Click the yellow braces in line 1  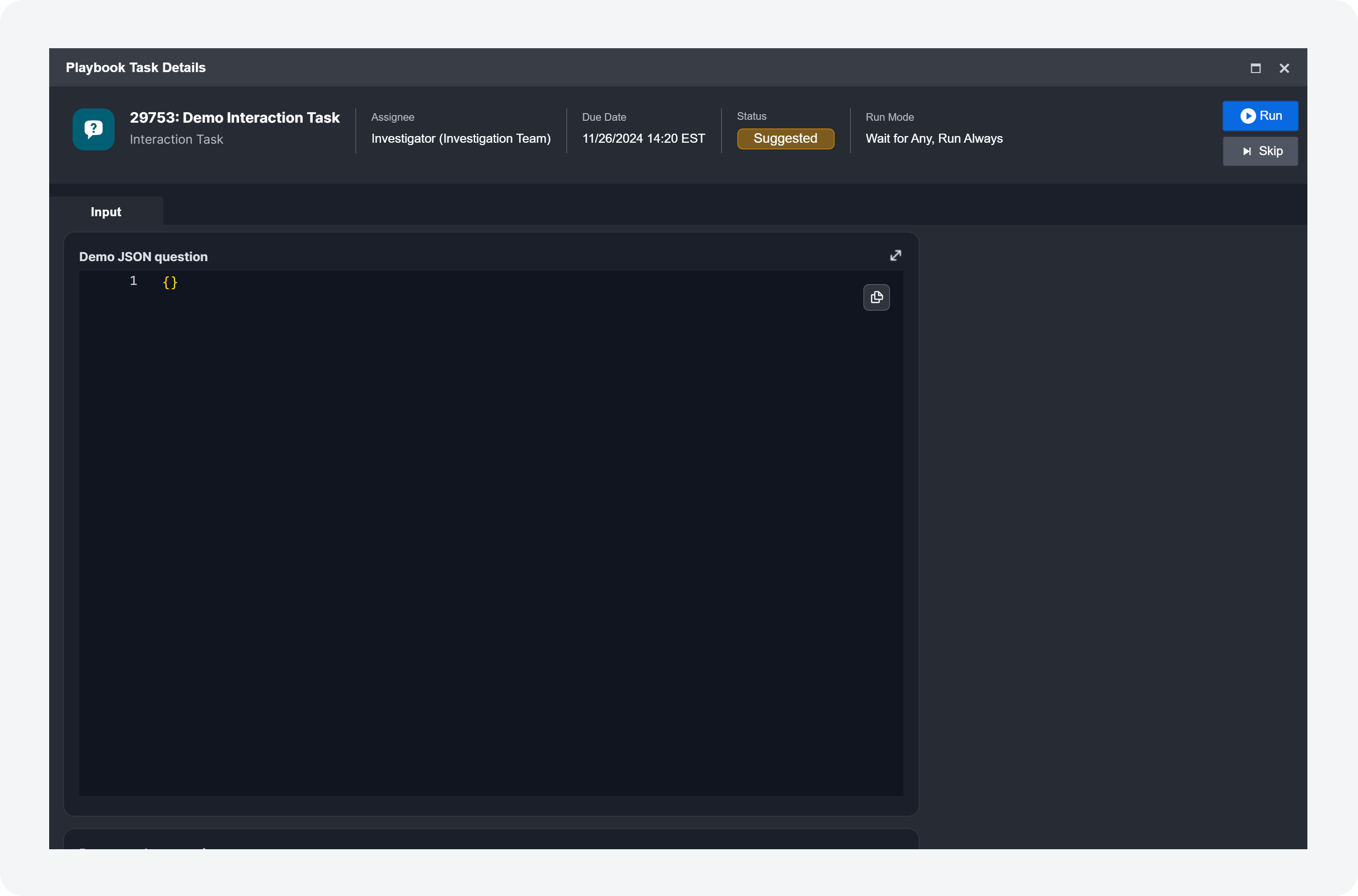pos(170,282)
